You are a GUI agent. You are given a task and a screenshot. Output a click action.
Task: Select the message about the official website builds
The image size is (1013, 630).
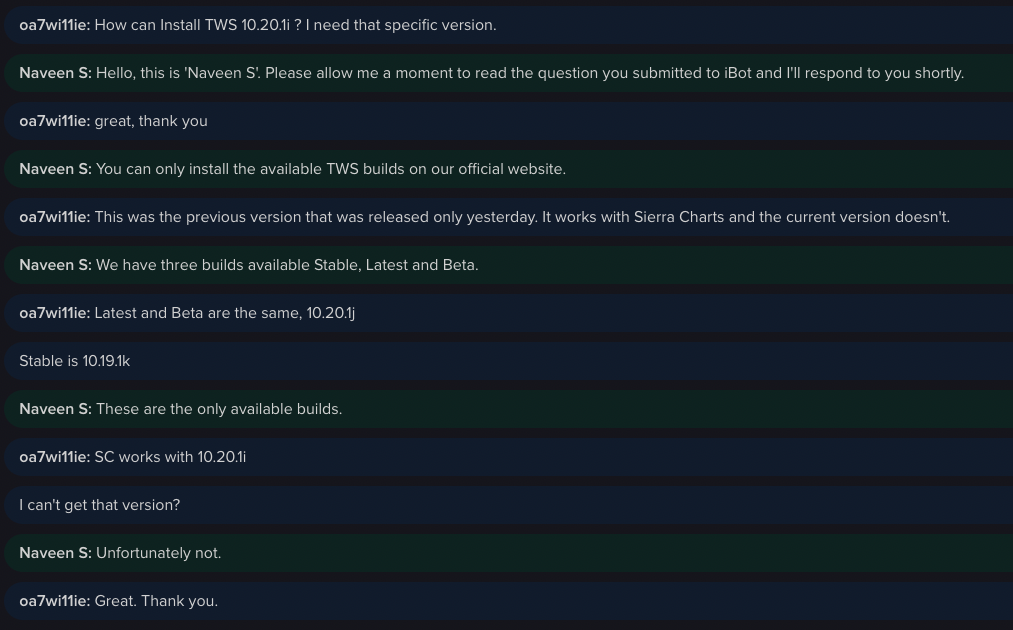pyautogui.click(x=331, y=169)
